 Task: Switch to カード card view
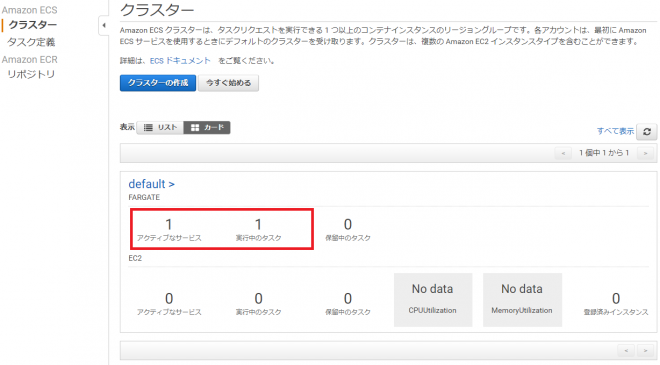207,128
